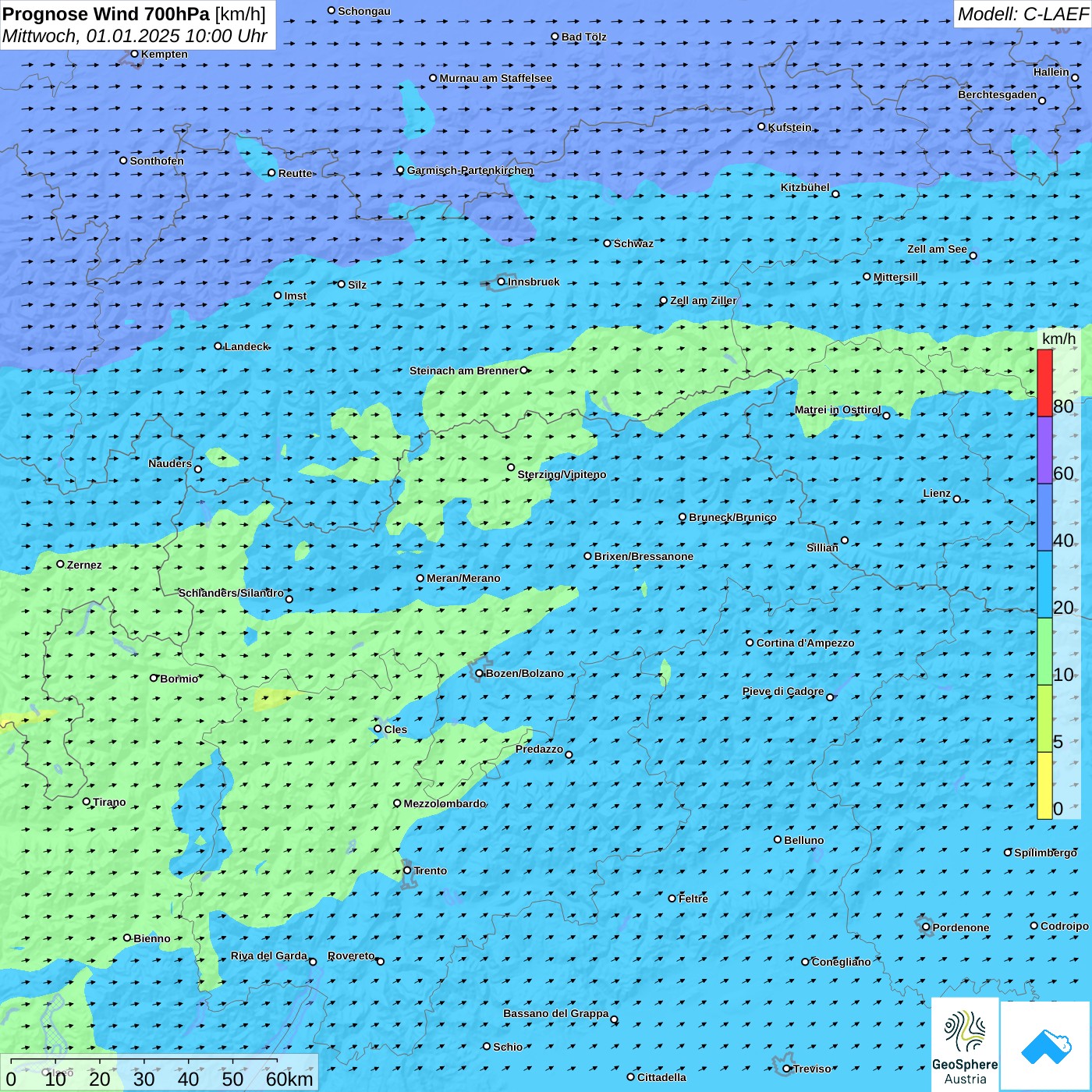Click the Pieve di Cadore label
Viewport: 1092px width, 1092px height.
tap(782, 691)
